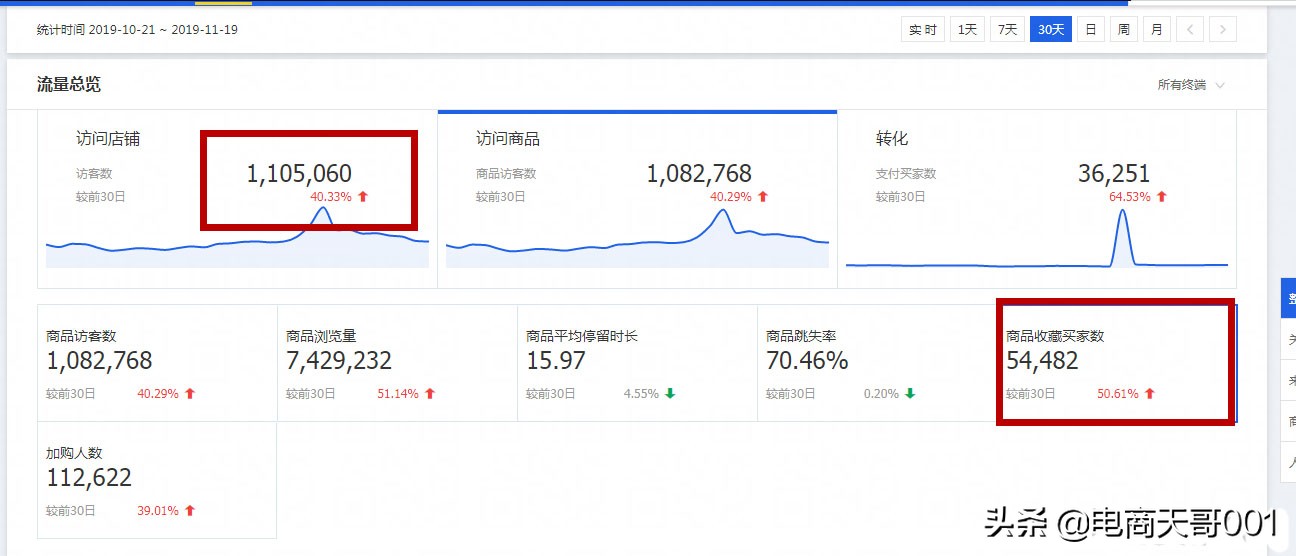This screenshot has height=556, width=1296.
Task: Go to previous period arrow
Action: tap(1189, 29)
